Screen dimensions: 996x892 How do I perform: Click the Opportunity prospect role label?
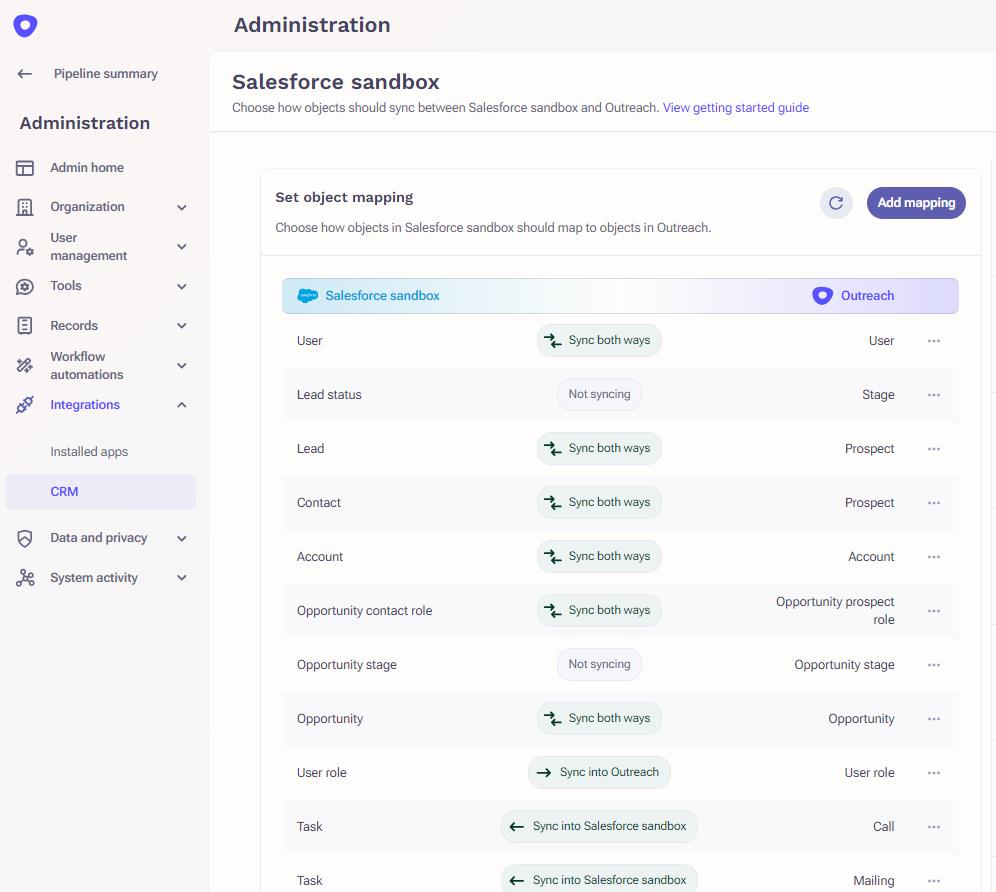[x=835, y=611]
